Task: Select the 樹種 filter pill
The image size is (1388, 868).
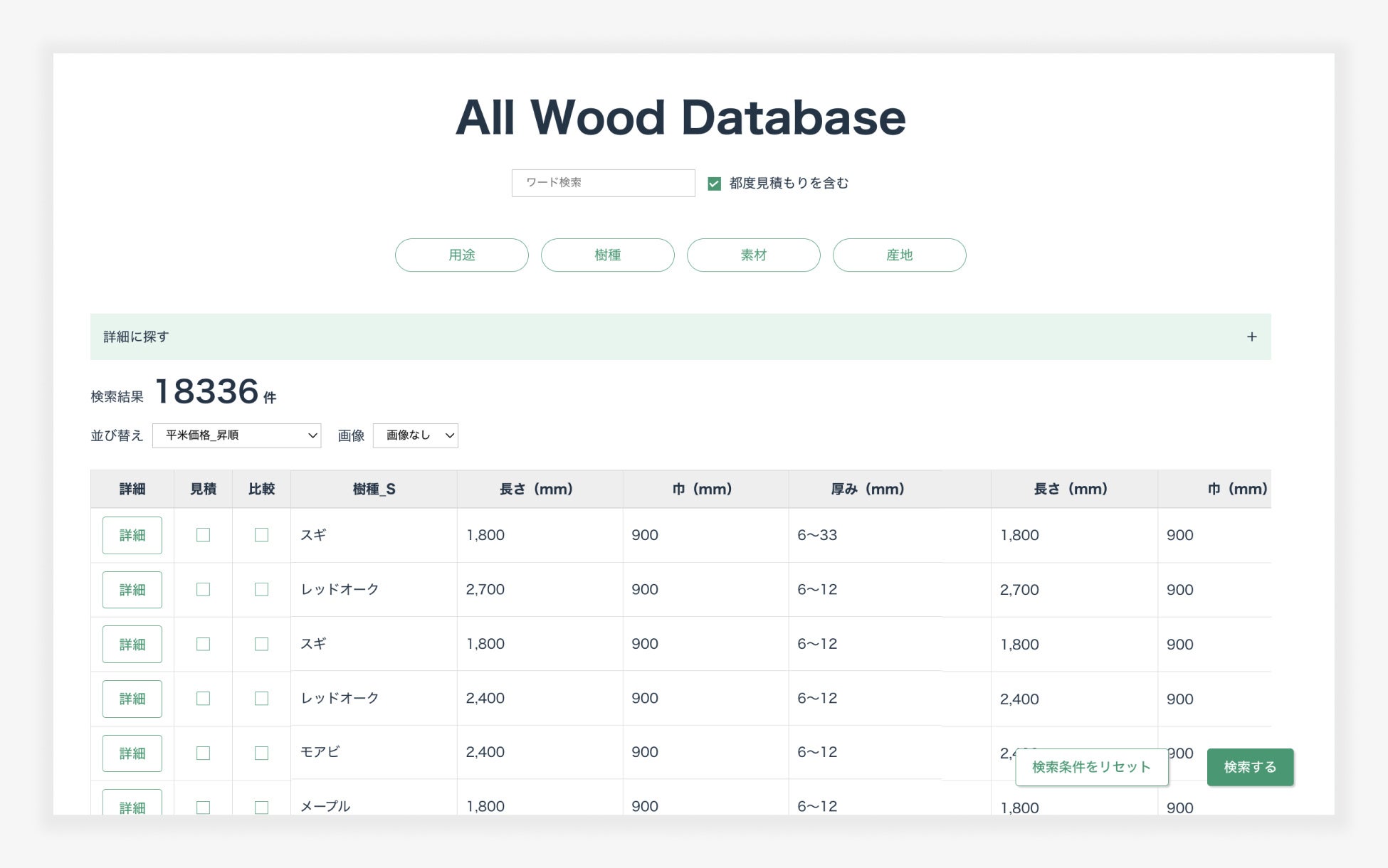Action: 607,255
